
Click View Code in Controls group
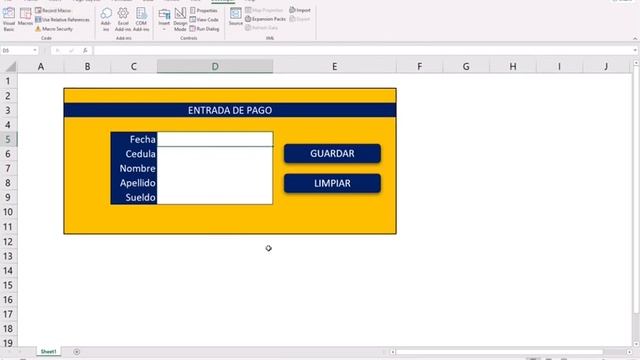[204, 20]
